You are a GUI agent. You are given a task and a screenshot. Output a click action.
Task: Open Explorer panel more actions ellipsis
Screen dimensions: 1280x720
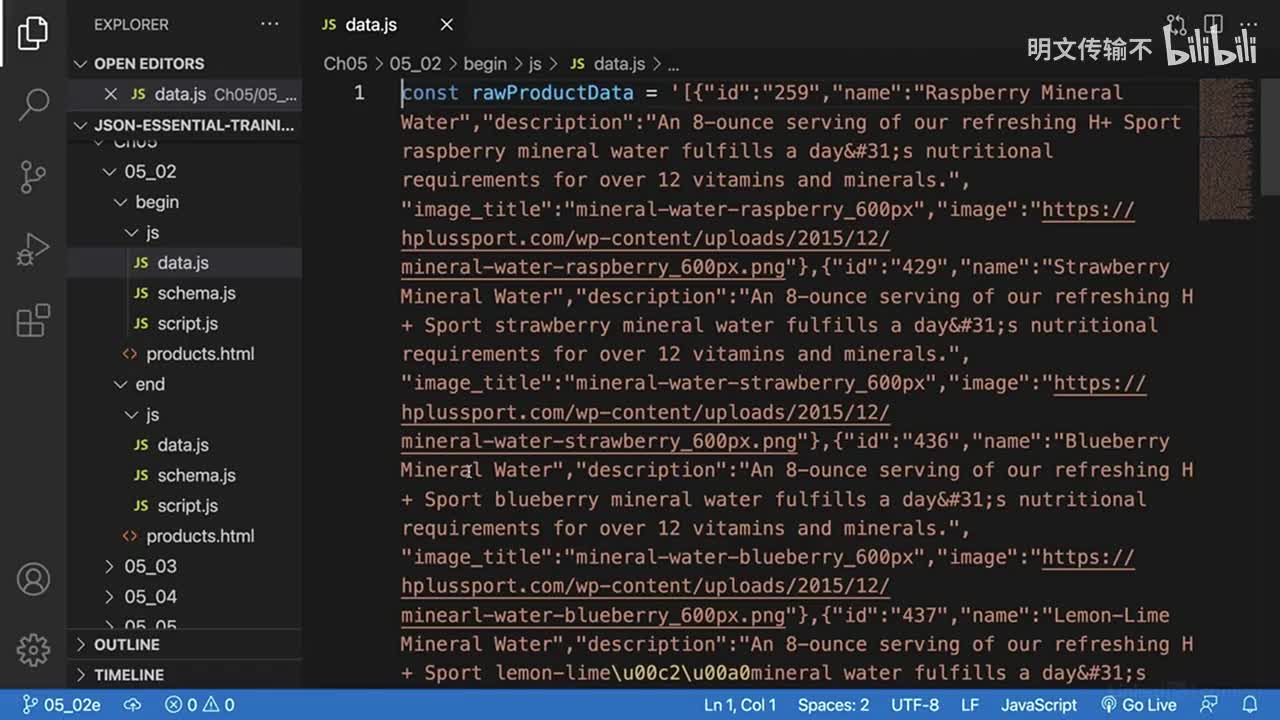click(x=270, y=24)
